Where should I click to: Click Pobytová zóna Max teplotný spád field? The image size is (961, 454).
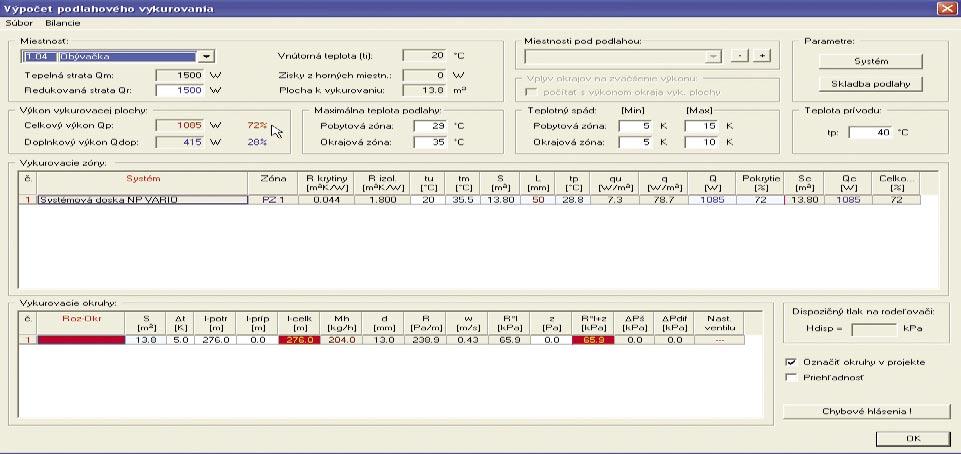click(x=702, y=126)
